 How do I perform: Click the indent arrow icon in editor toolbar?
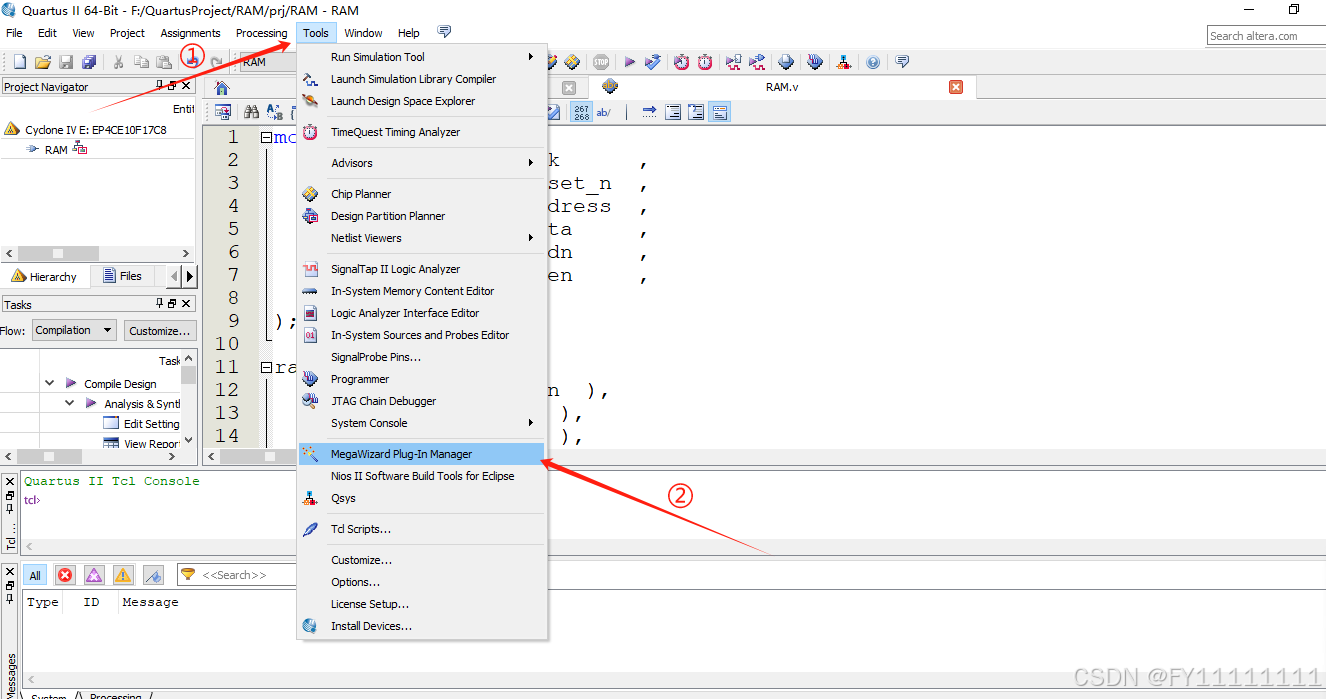click(649, 112)
